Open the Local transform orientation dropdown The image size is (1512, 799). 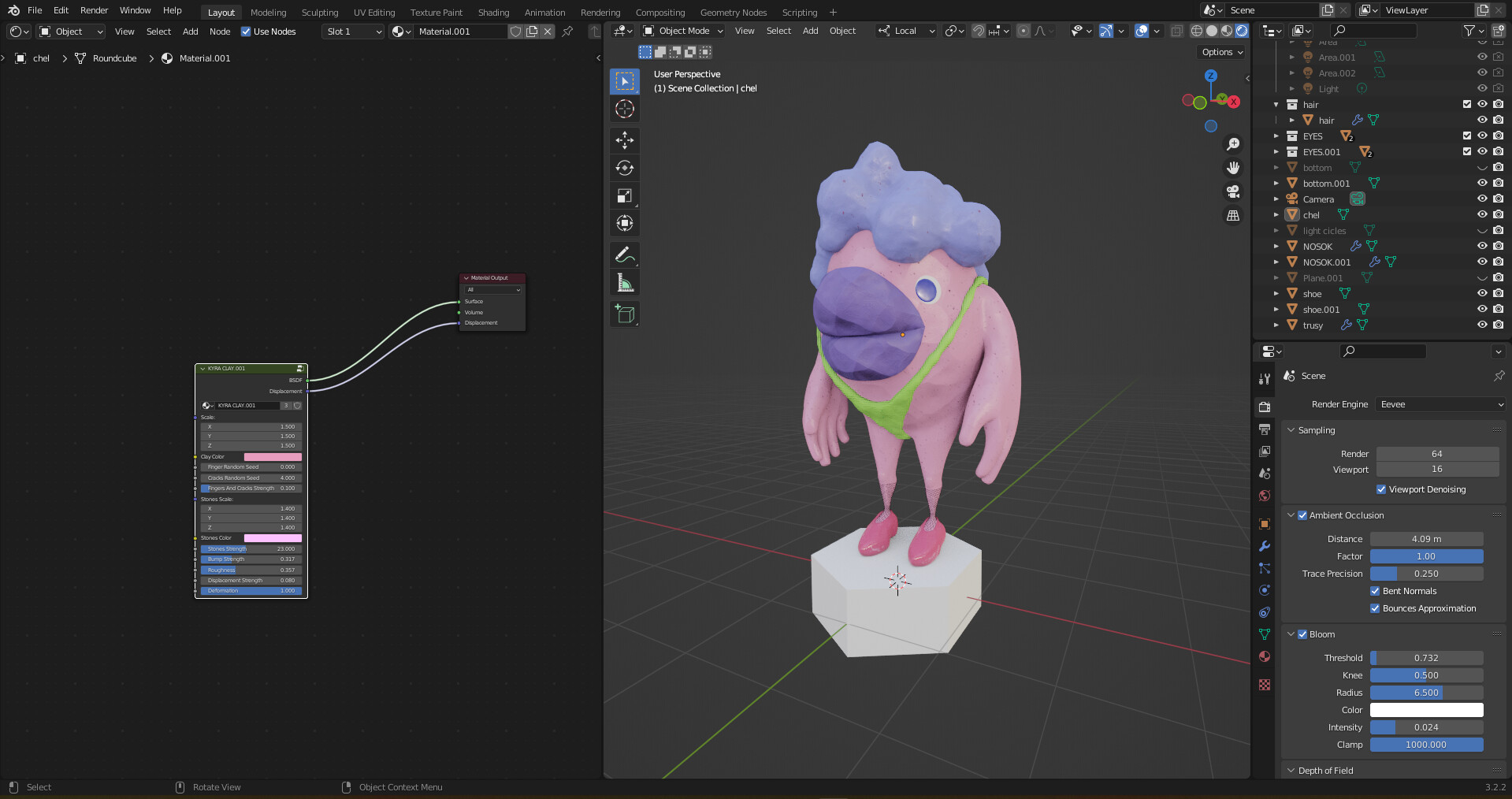coord(905,31)
